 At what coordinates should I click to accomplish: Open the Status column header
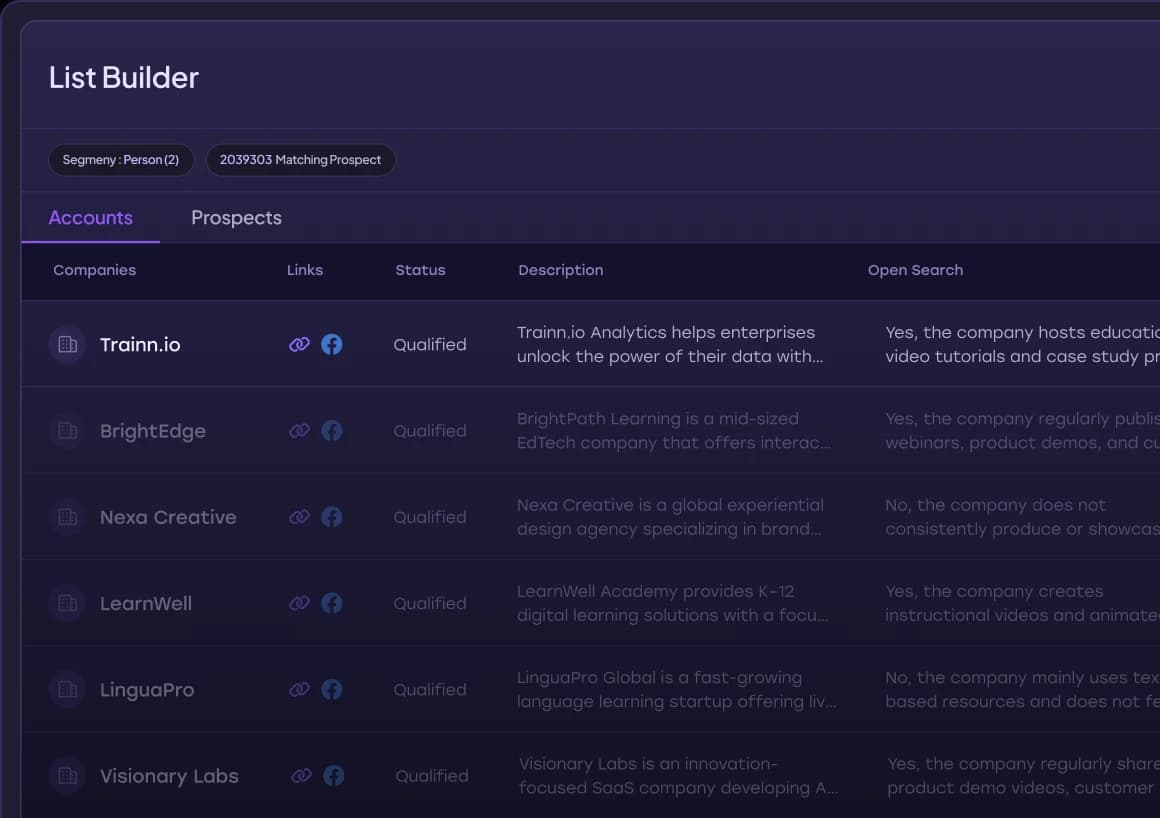pyautogui.click(x=420, y=270)
